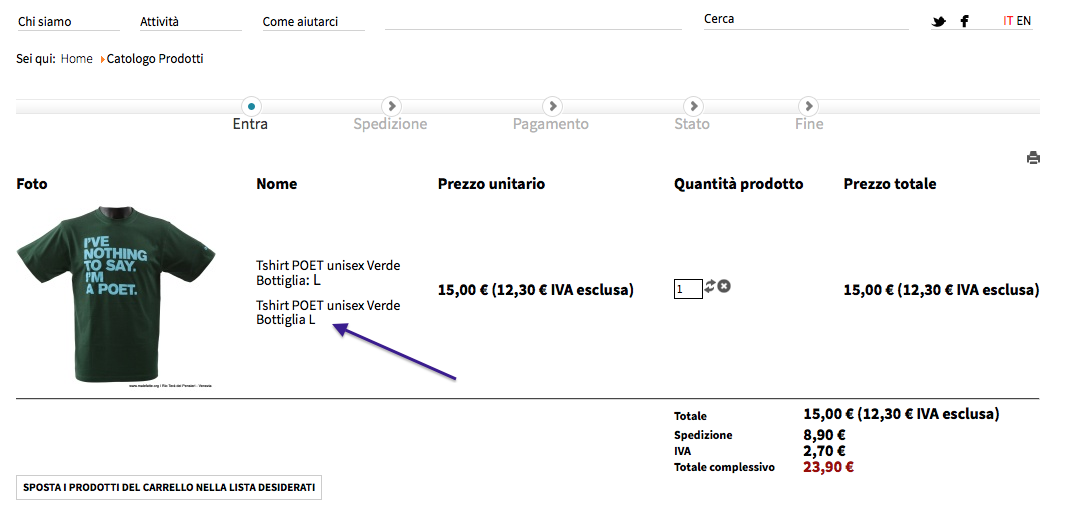The height and width of the screenshot is (508, 1069).
Task: Switch language to EN
Action: [1024, 21]
